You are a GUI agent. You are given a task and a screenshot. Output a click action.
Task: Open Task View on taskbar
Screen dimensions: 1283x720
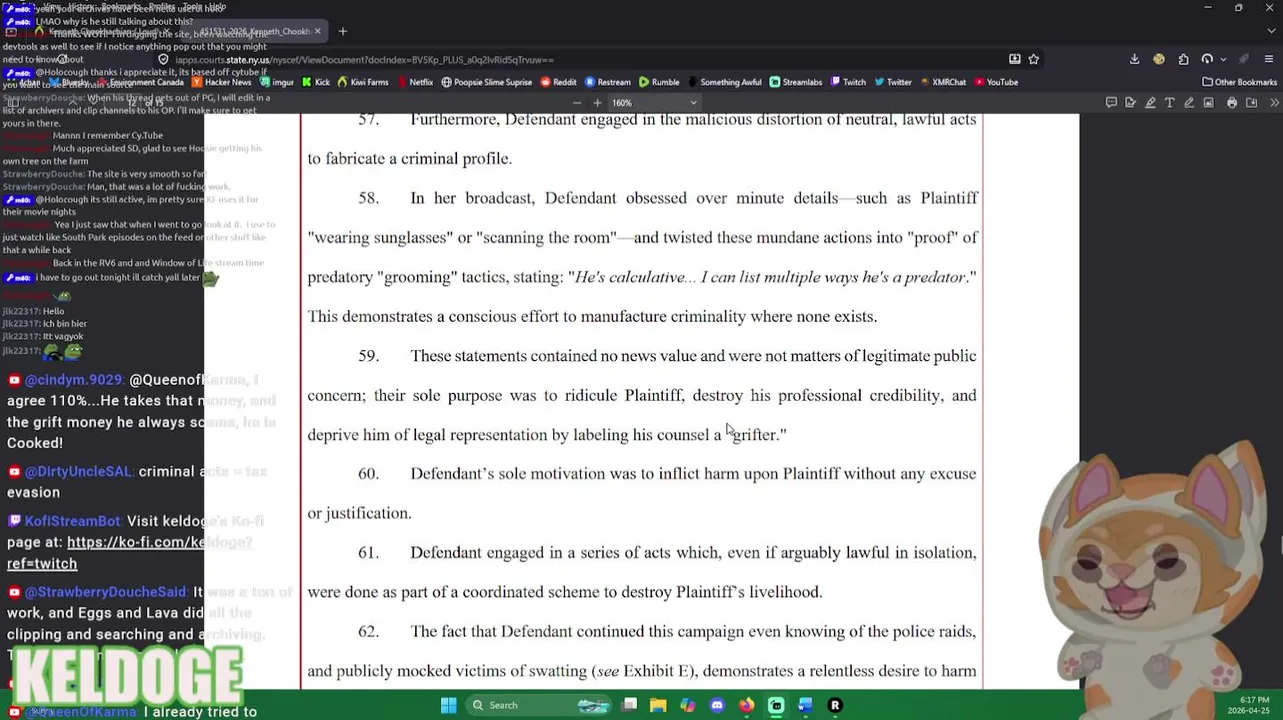629,706
